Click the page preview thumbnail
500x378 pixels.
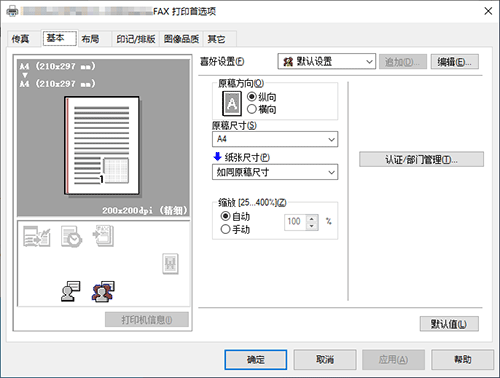102,146
